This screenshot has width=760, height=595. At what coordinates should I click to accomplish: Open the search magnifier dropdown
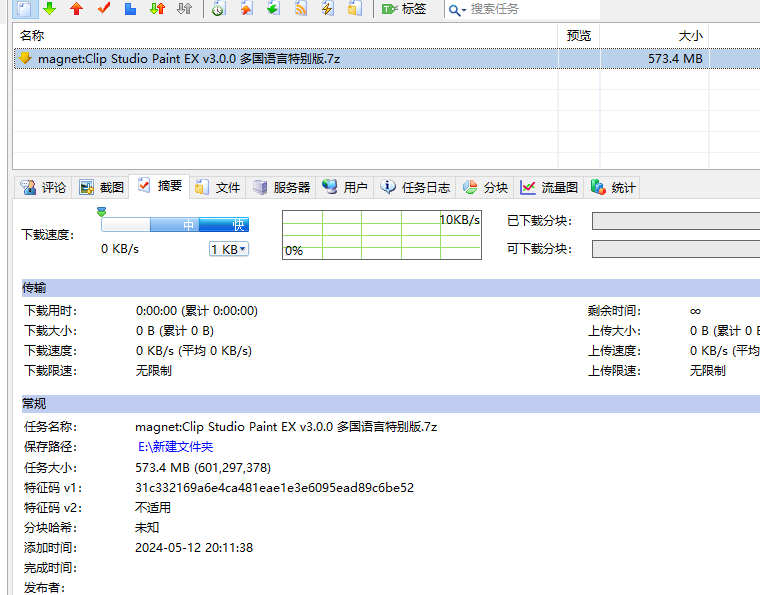pyautogui.click(x=457, y=10)
